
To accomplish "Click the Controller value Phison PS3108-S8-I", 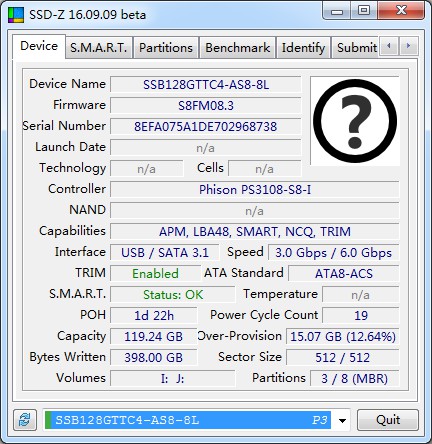I will click(x=255, y=190).
